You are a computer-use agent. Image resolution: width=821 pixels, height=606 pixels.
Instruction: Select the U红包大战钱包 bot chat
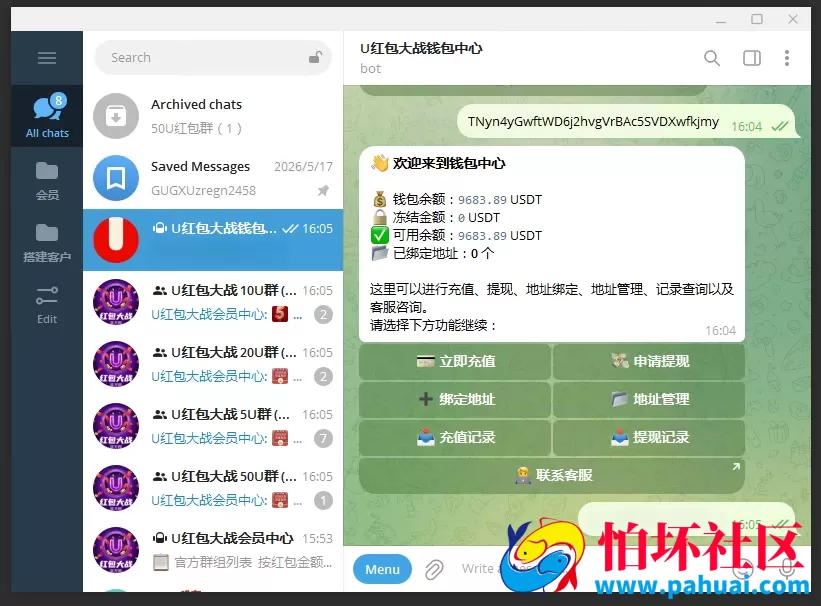coord(213,240)
